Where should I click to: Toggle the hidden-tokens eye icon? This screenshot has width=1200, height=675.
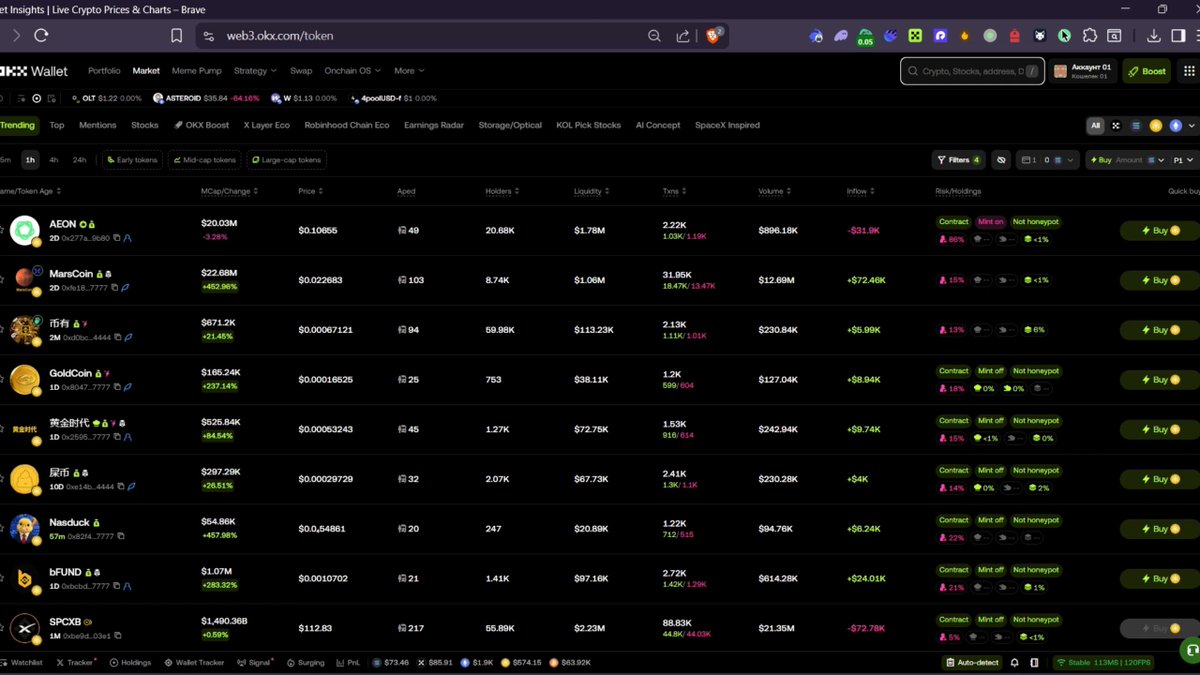point(1001,160)
